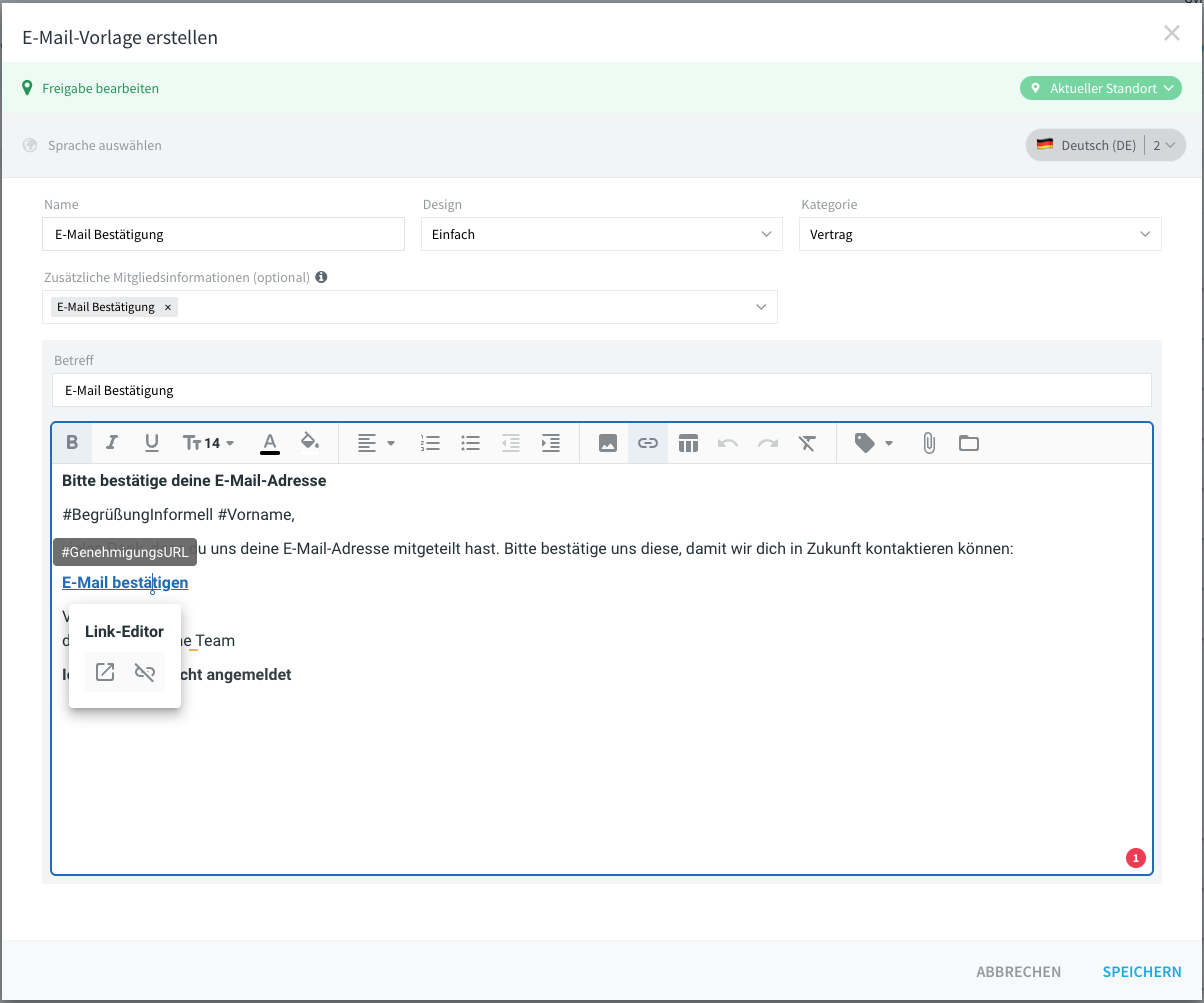Insert an image using the picture icon
This screenshot has height=1003, width=1204.
click(608, 443)
